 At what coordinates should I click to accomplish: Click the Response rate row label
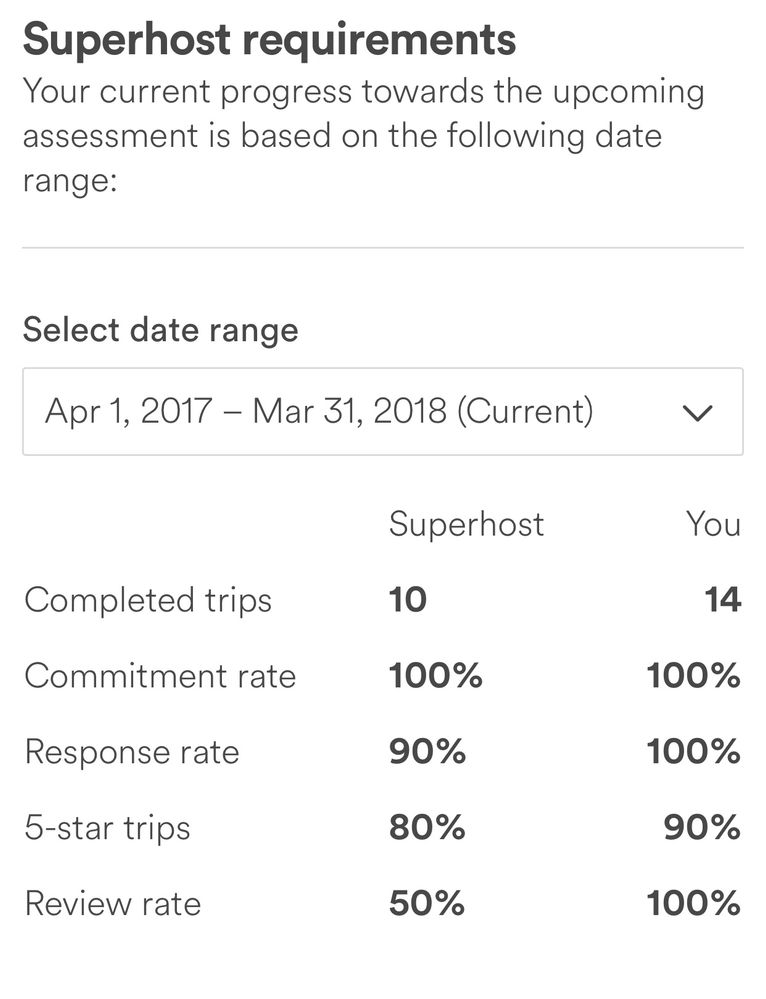[x=132, y=752]
